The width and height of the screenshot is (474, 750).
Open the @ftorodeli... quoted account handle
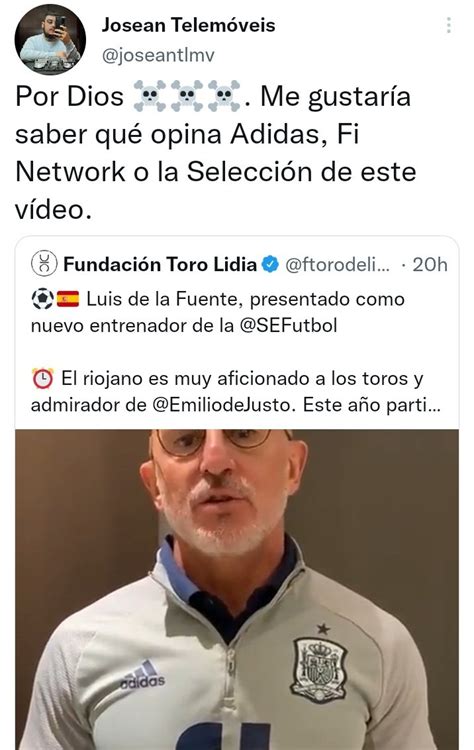tap(337, 264)
